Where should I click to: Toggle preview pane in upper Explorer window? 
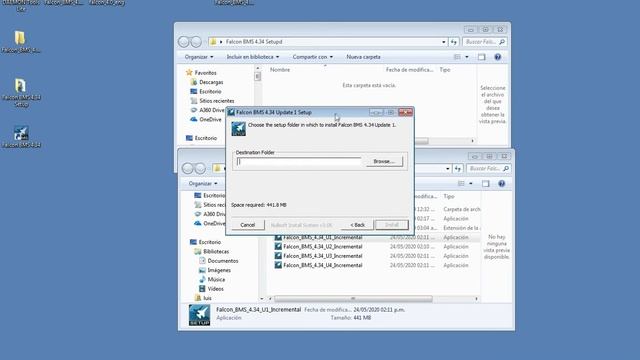(482, 57)
